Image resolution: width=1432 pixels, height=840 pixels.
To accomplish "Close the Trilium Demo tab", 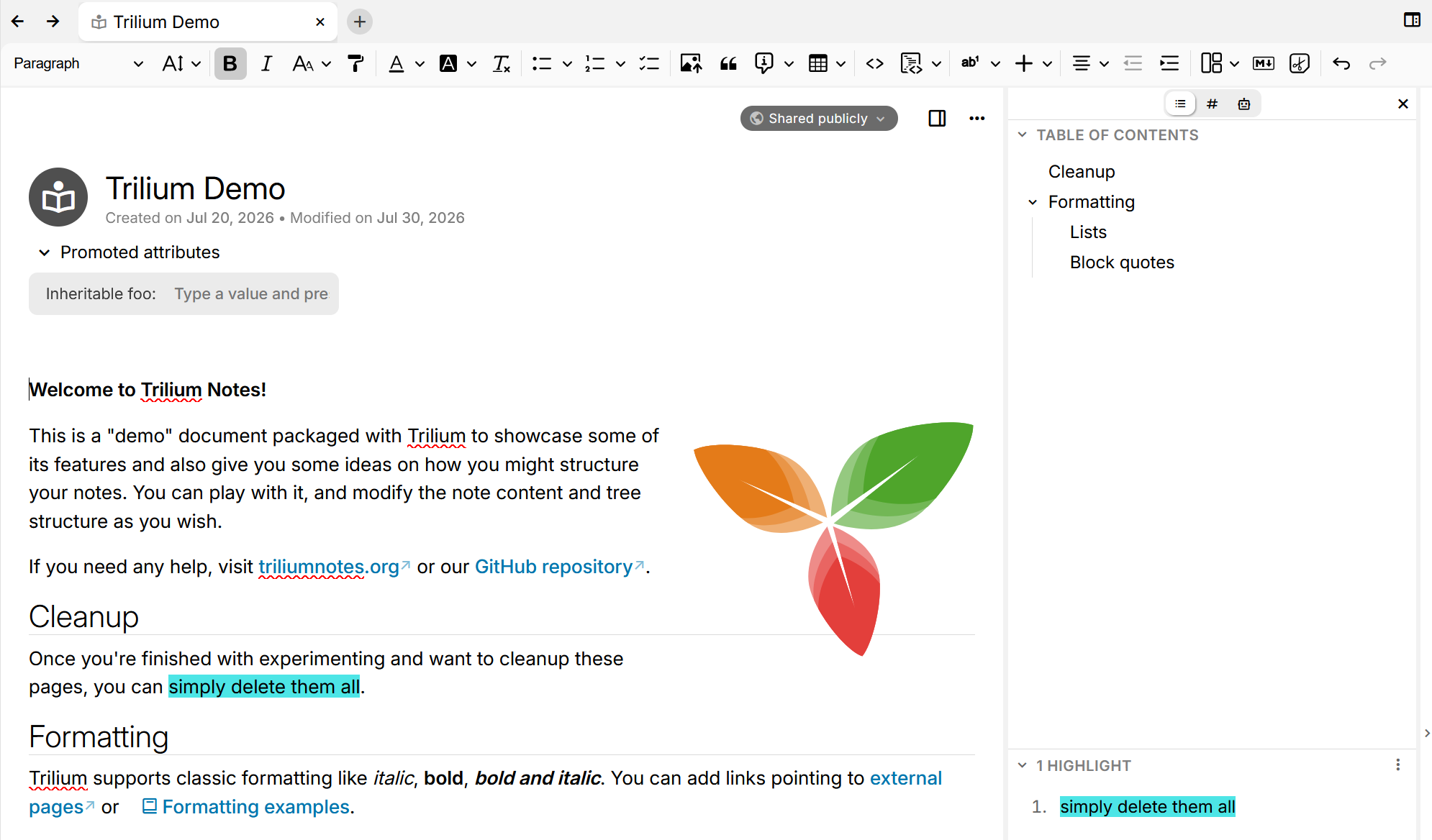I will [320, 22].
